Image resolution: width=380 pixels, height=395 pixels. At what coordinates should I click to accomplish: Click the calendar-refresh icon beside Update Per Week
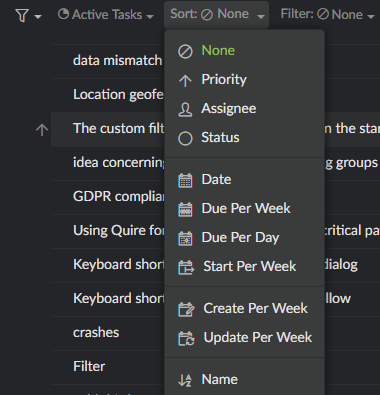point(186,338)
